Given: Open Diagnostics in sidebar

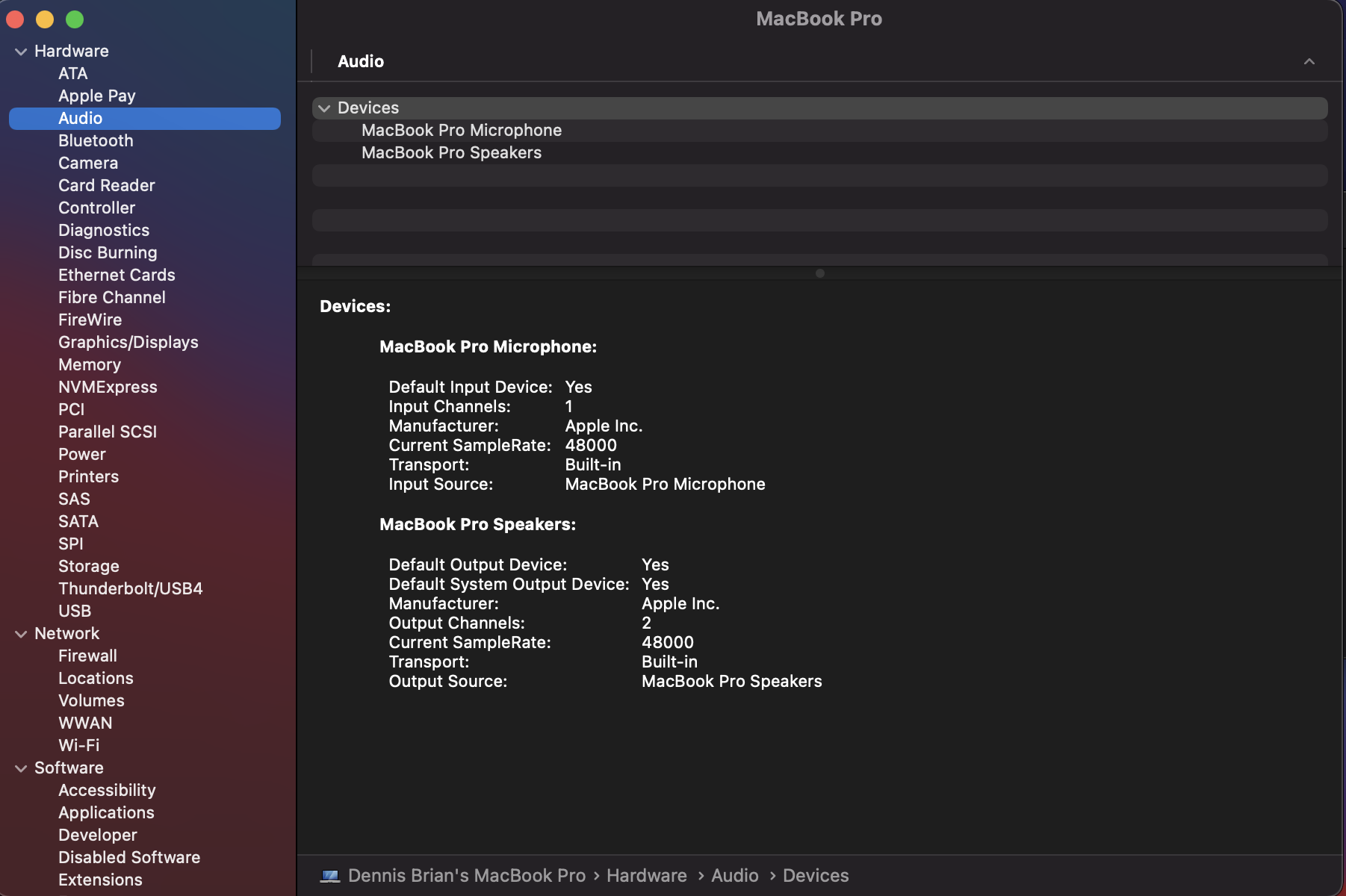Looking at the screenshot, I should tap(104, 230).
